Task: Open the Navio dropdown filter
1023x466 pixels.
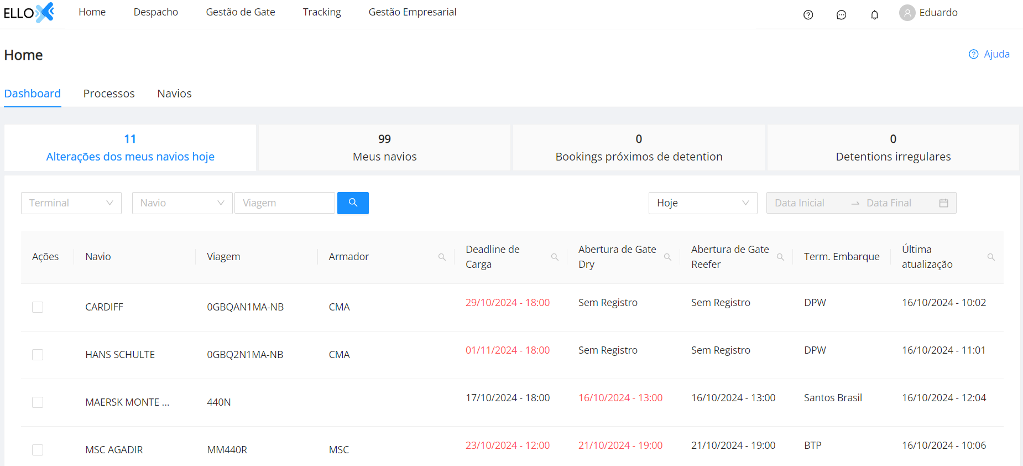Action: point(181,203)
